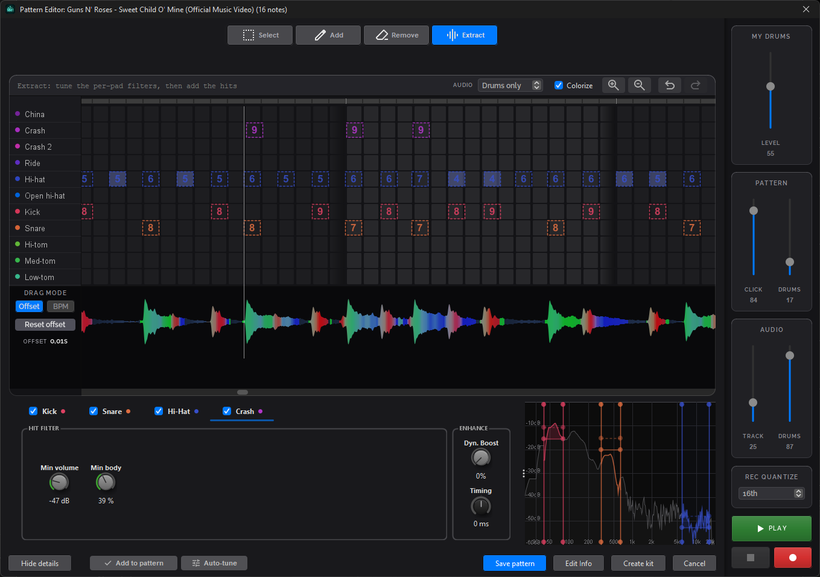The image size is (820, 577).
Task: Start playback with the PLAY button
Action: tap(771, 528)
